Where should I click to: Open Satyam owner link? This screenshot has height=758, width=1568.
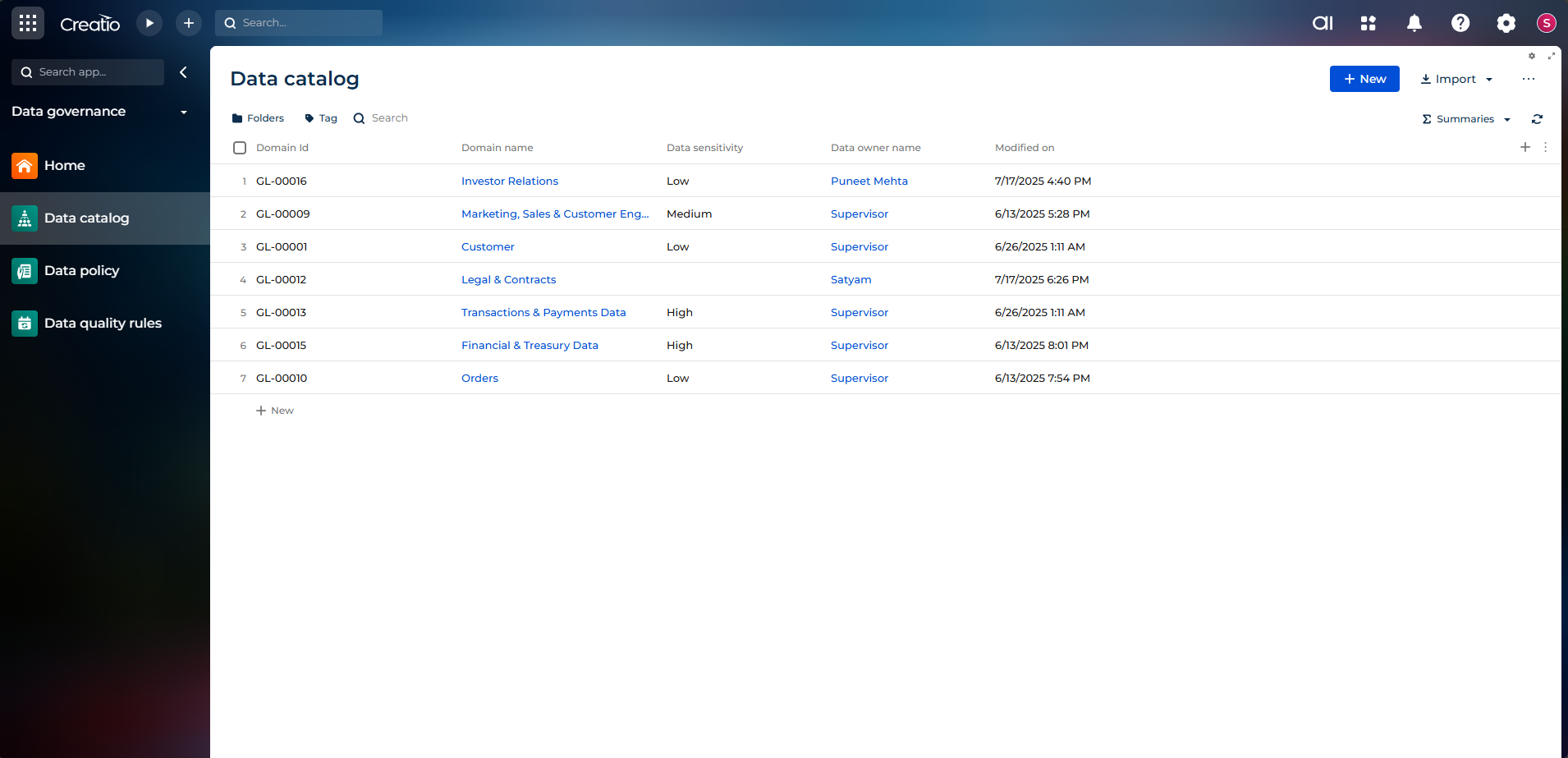click(851, 279)
